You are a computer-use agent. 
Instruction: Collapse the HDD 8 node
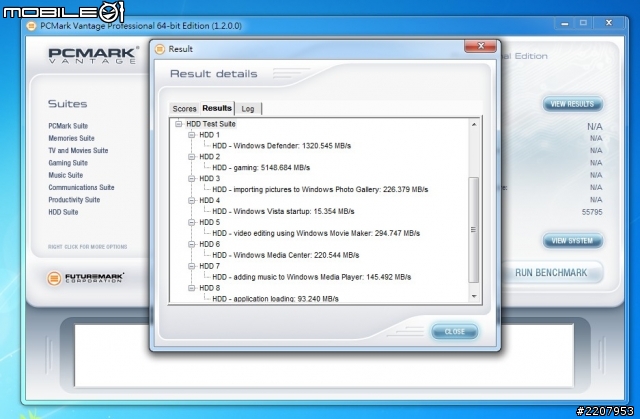coord(191,288)
